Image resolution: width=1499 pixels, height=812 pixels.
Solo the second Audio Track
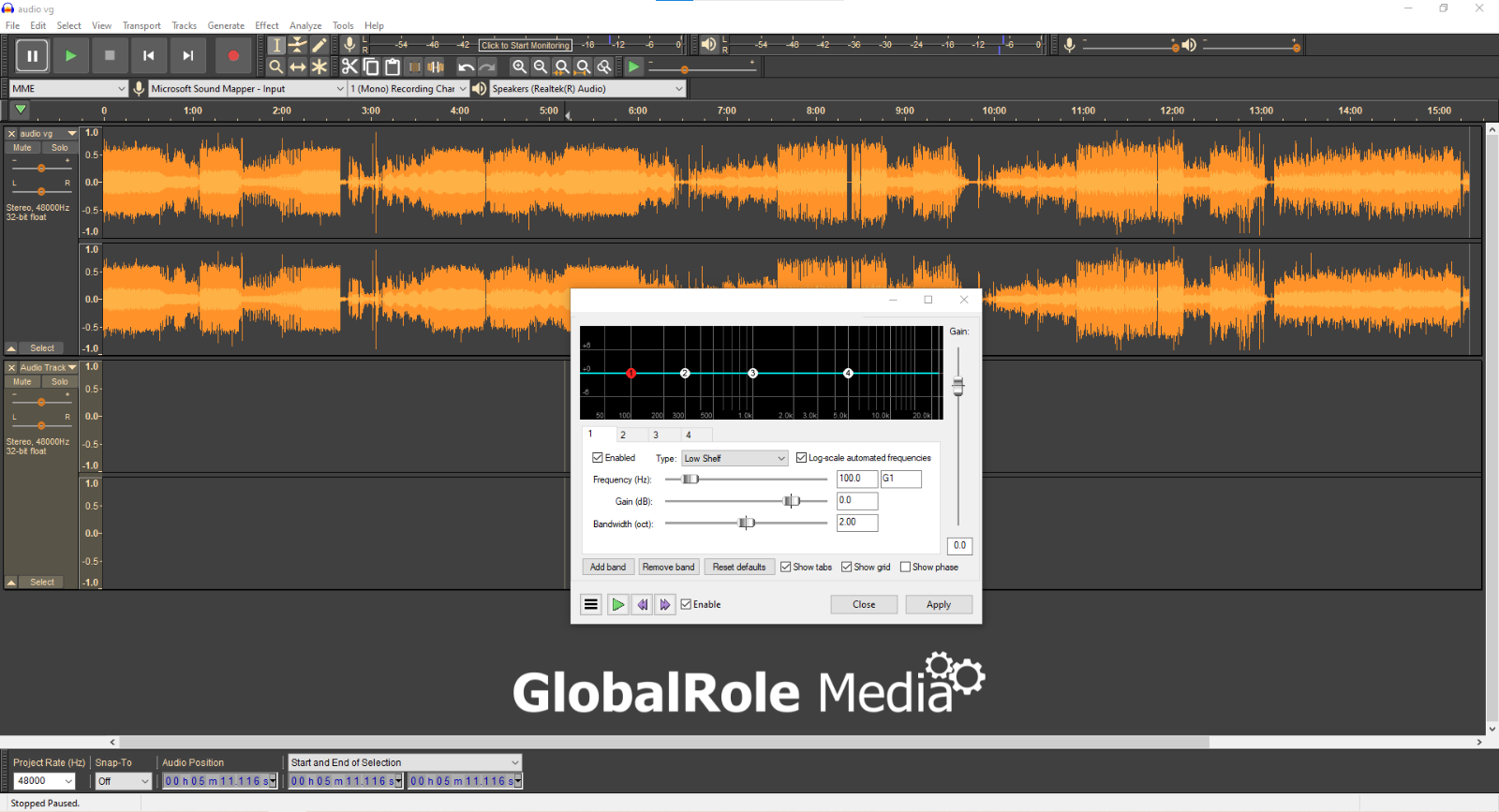pos(60,382)
